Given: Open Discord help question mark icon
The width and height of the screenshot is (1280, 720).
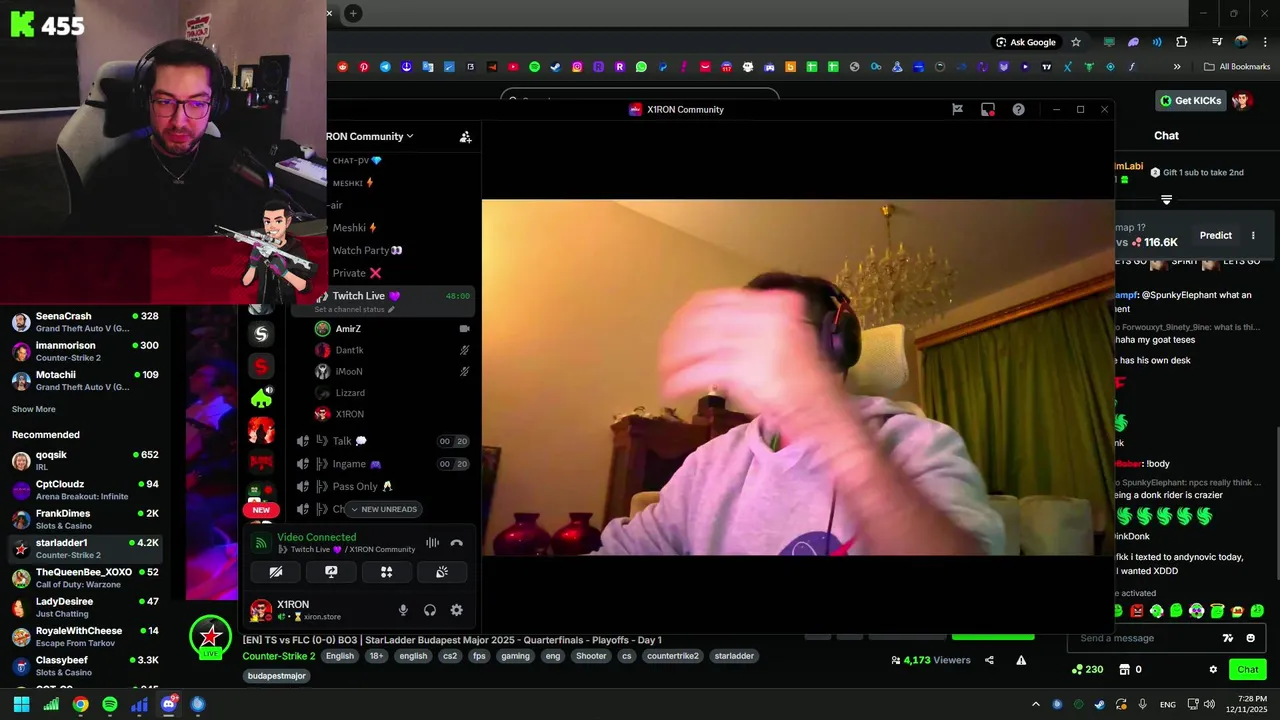Looking at the screenshot, I should coord(1018,110).
